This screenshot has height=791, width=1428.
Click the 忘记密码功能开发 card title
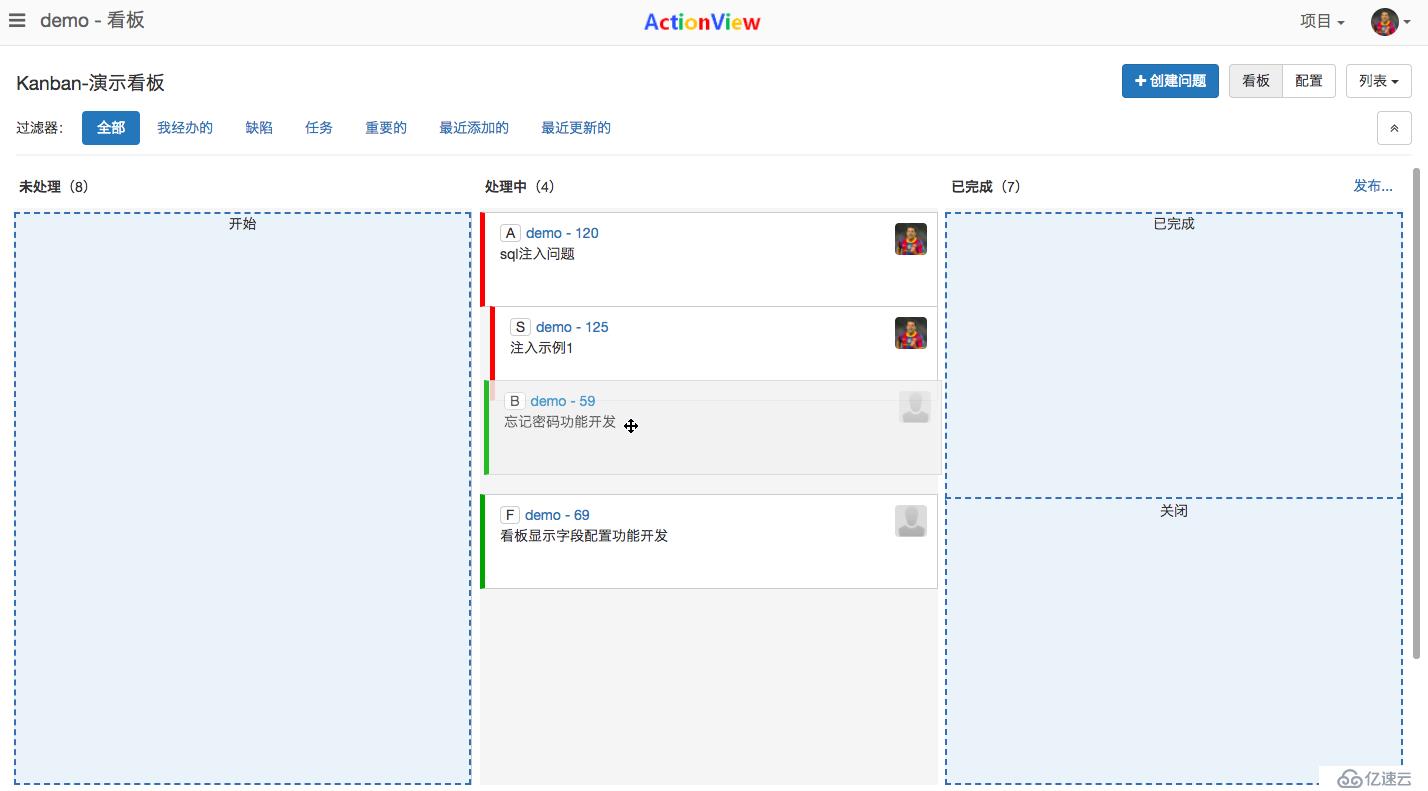tap(560, 422)
